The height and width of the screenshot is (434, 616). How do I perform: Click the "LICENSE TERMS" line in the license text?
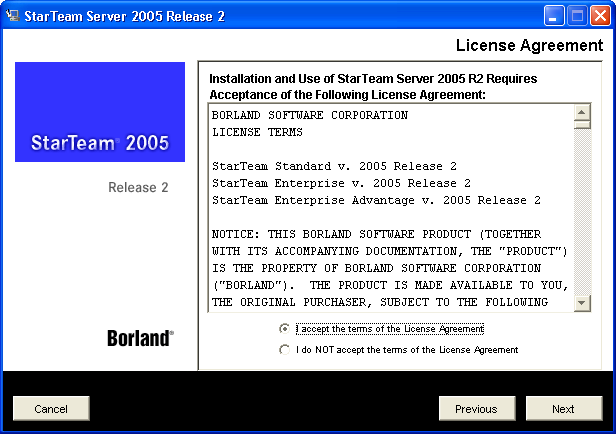(x=257, y=132)
